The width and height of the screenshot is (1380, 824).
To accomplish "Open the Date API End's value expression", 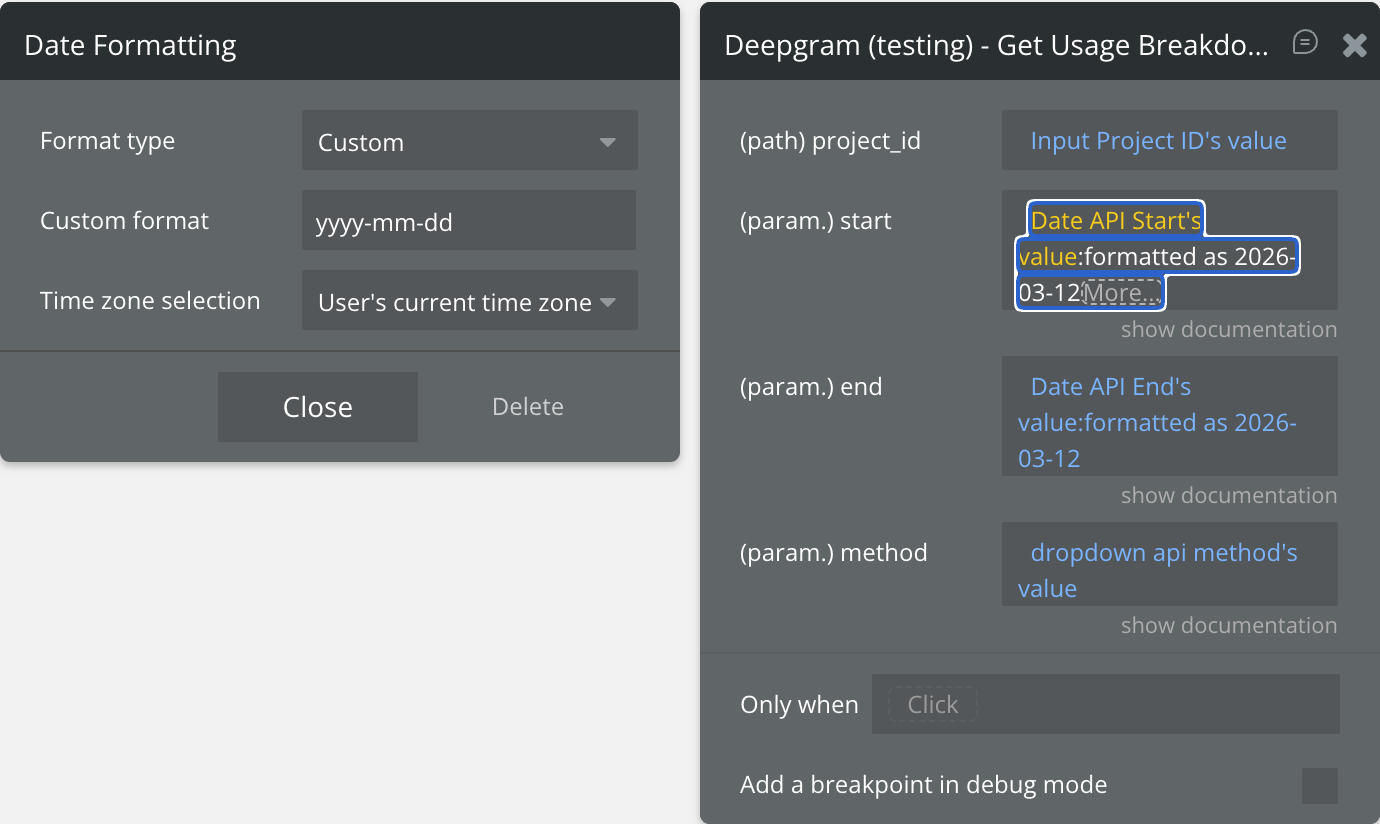I will (x=1110, y=387).
